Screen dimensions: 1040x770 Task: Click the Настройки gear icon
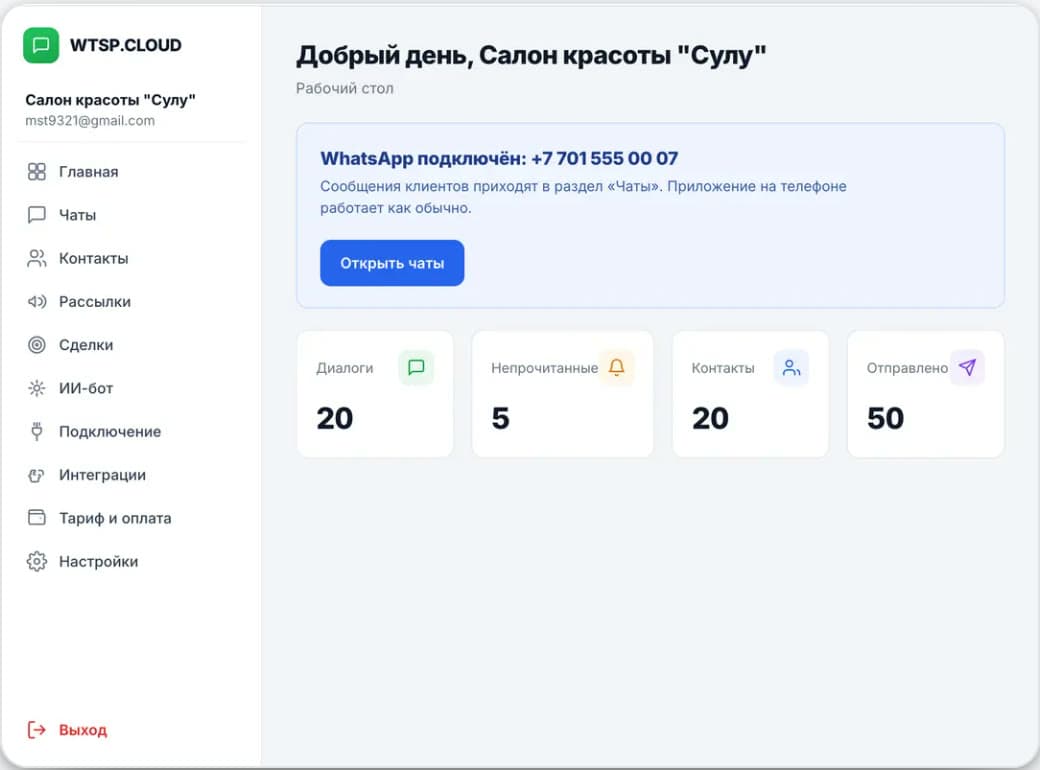tap(36, 561)
